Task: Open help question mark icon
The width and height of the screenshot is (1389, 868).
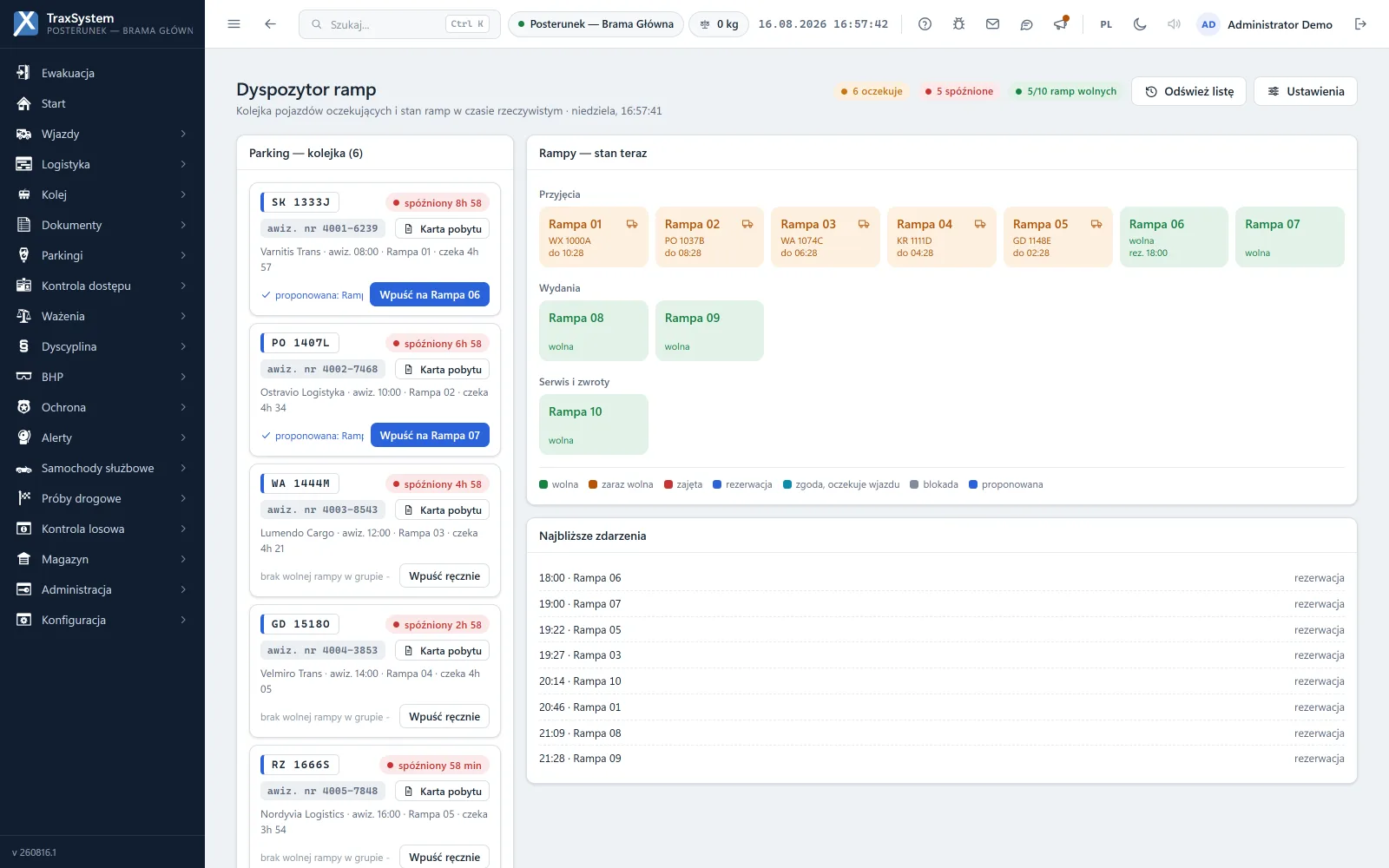Action: 925,24
